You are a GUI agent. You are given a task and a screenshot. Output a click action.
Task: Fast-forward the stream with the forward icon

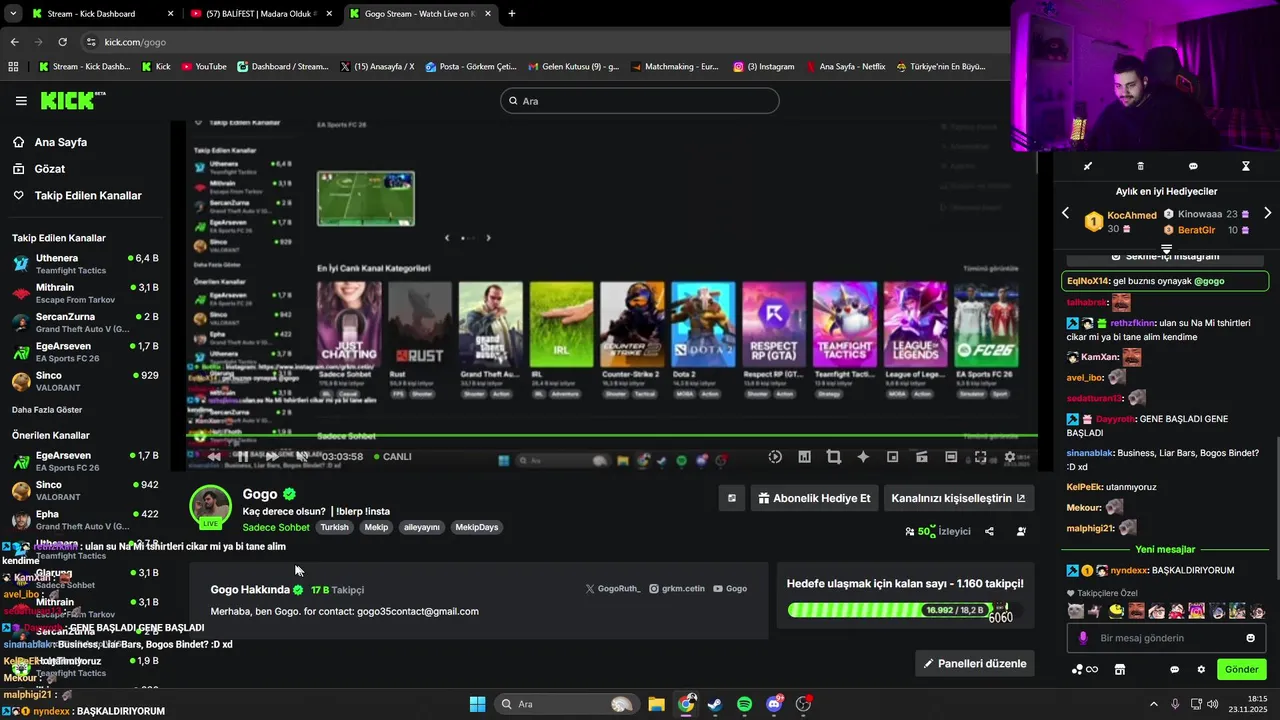272,457
